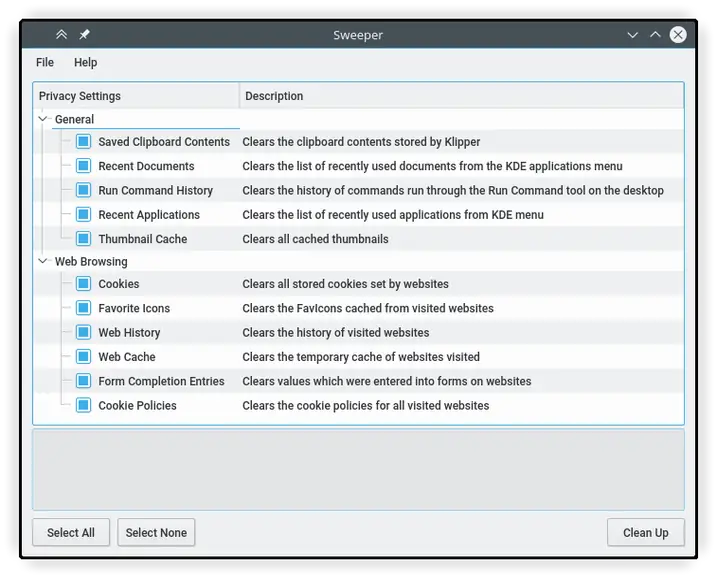Select the 'Saved Clipboard Contents' label
This screenshot has width=717, height=578.
tap(164, 142)
